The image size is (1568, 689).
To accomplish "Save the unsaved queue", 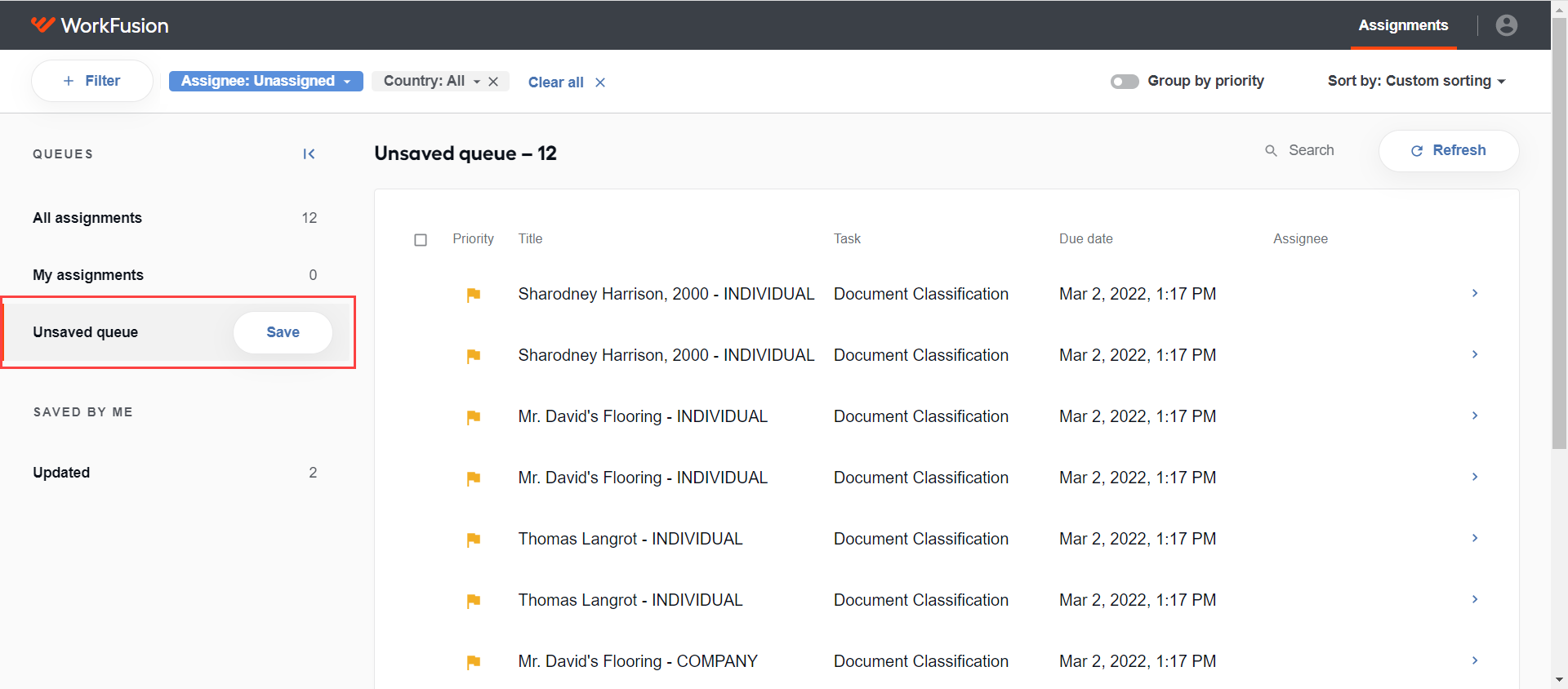I will 283,332.
